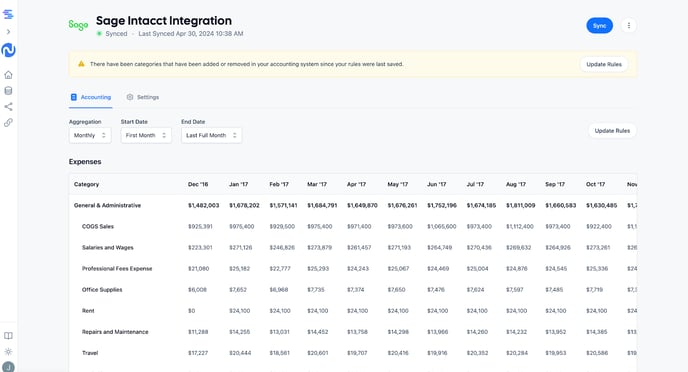Viewport: 688px width, 372px height.
Task: Select the COGS Sales row label
Action: pyautogui.click(x=98, y=226)
